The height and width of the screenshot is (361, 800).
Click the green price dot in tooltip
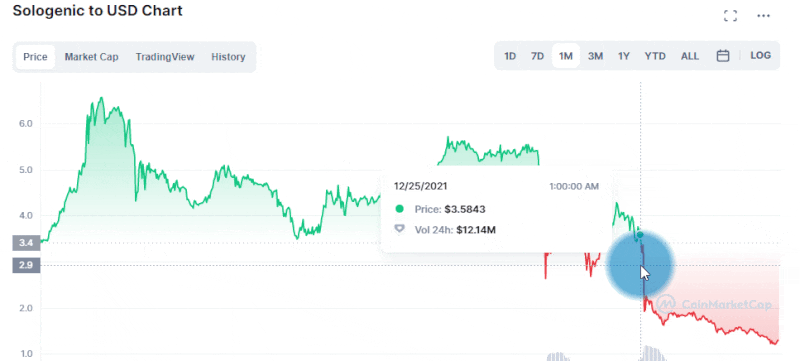(399, 209)
